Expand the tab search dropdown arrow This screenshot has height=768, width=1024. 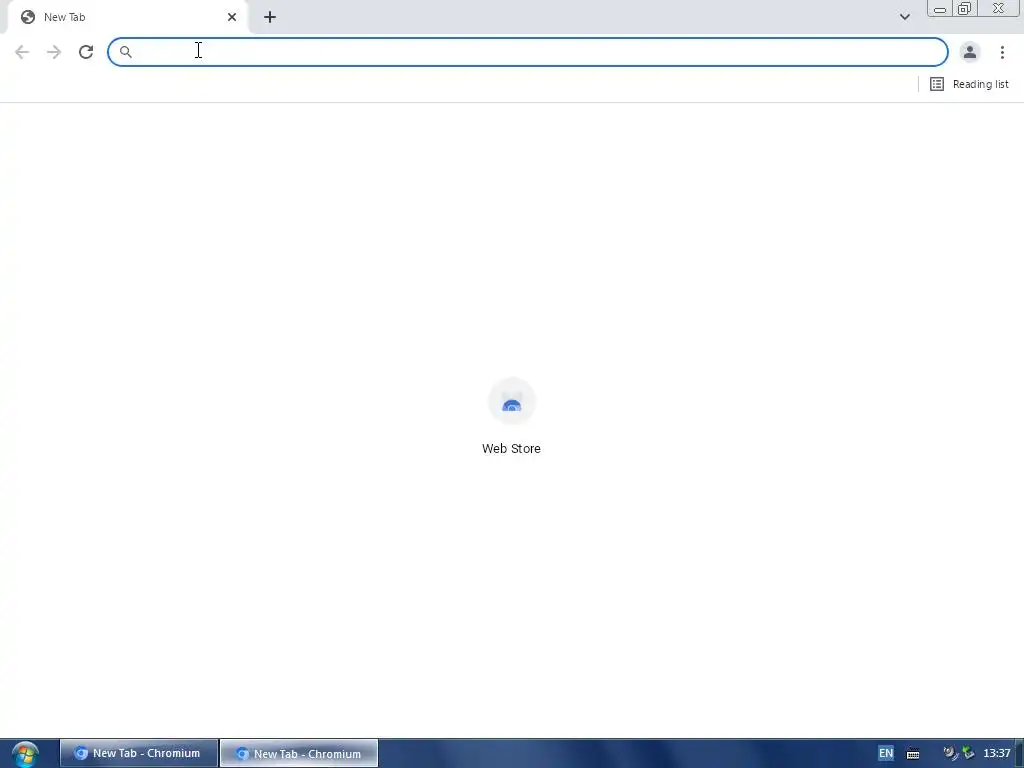[x=904, y=17]
